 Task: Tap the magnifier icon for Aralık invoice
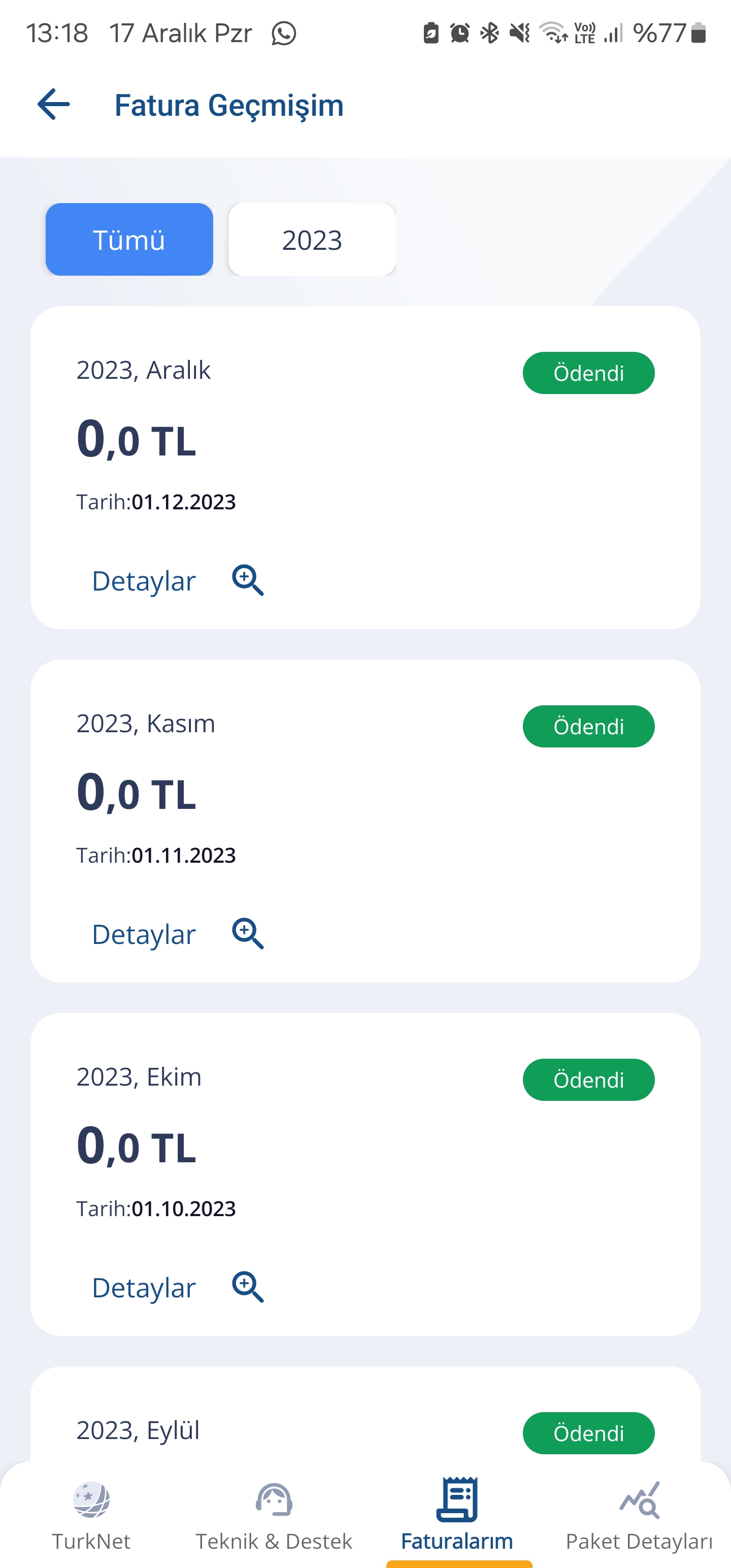[248, 580]
